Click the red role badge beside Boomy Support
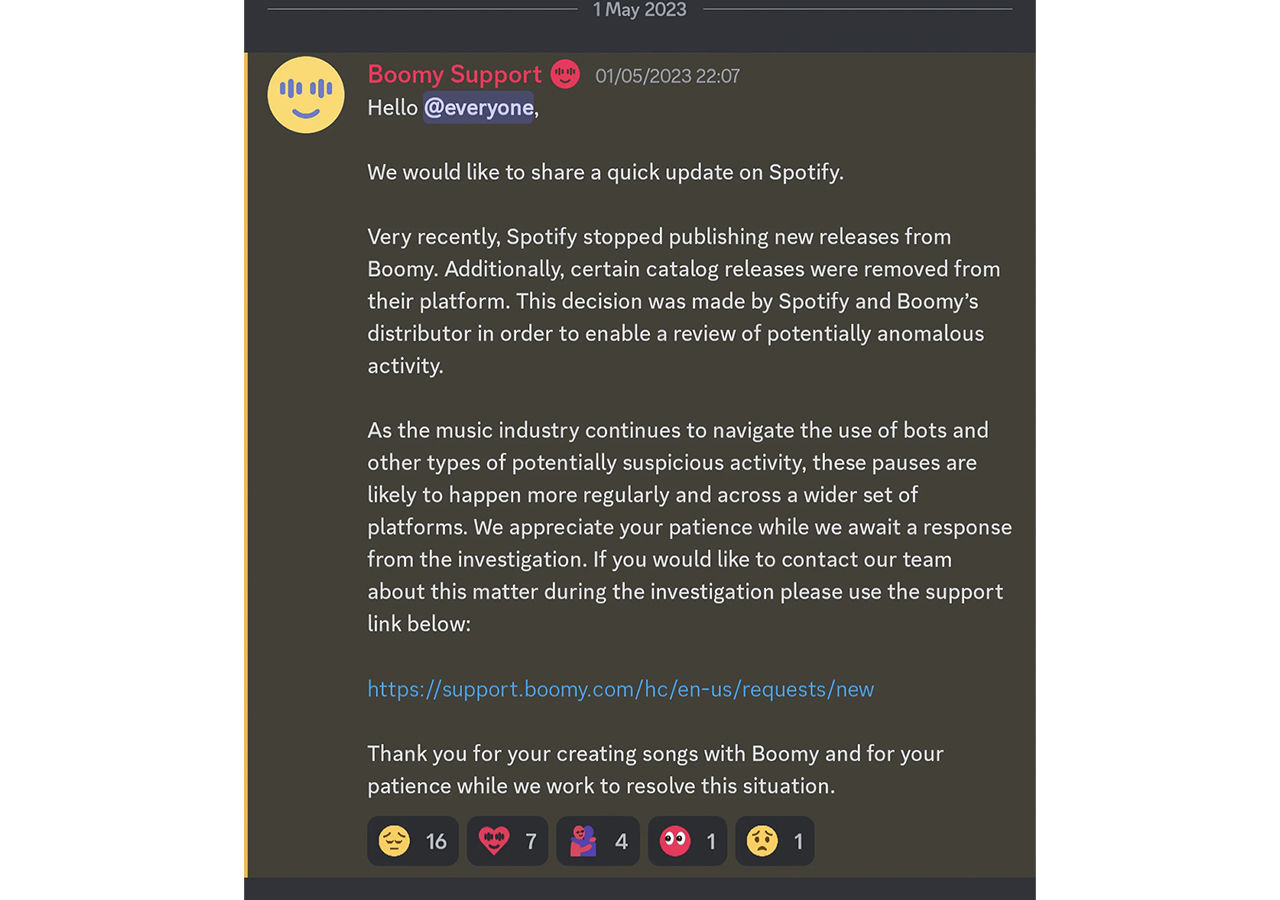 click(x=565, y=74)
